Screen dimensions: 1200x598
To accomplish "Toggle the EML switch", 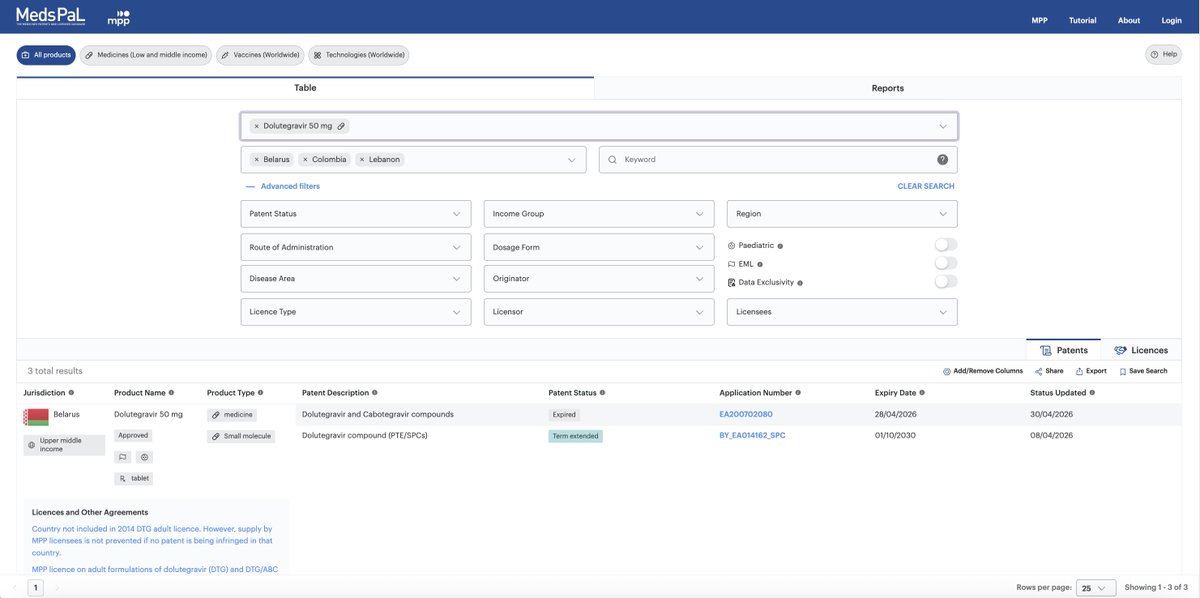I will 945,264.
